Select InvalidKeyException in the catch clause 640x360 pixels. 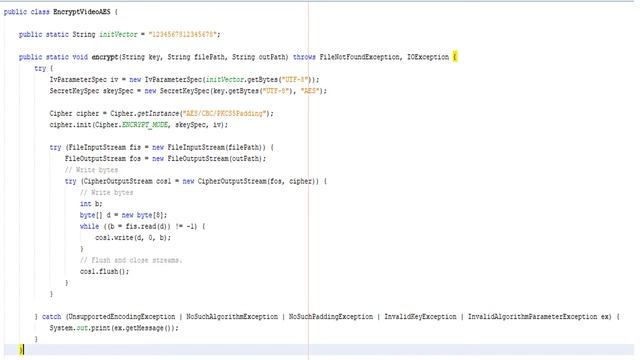click(x=420, y=317)
